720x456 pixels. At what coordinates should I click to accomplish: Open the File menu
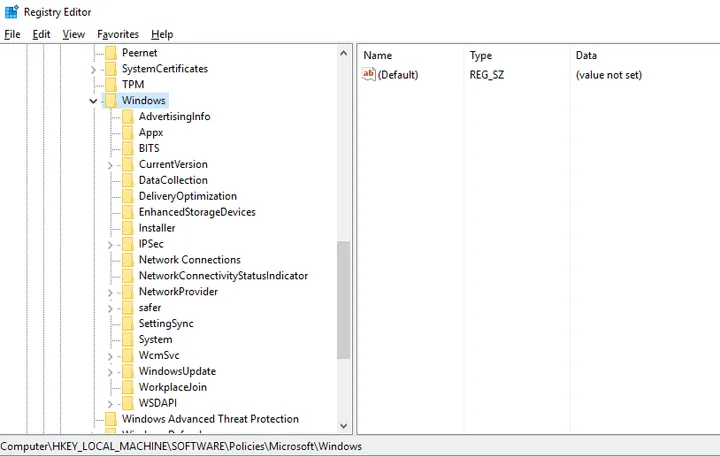tap(12, 34)
